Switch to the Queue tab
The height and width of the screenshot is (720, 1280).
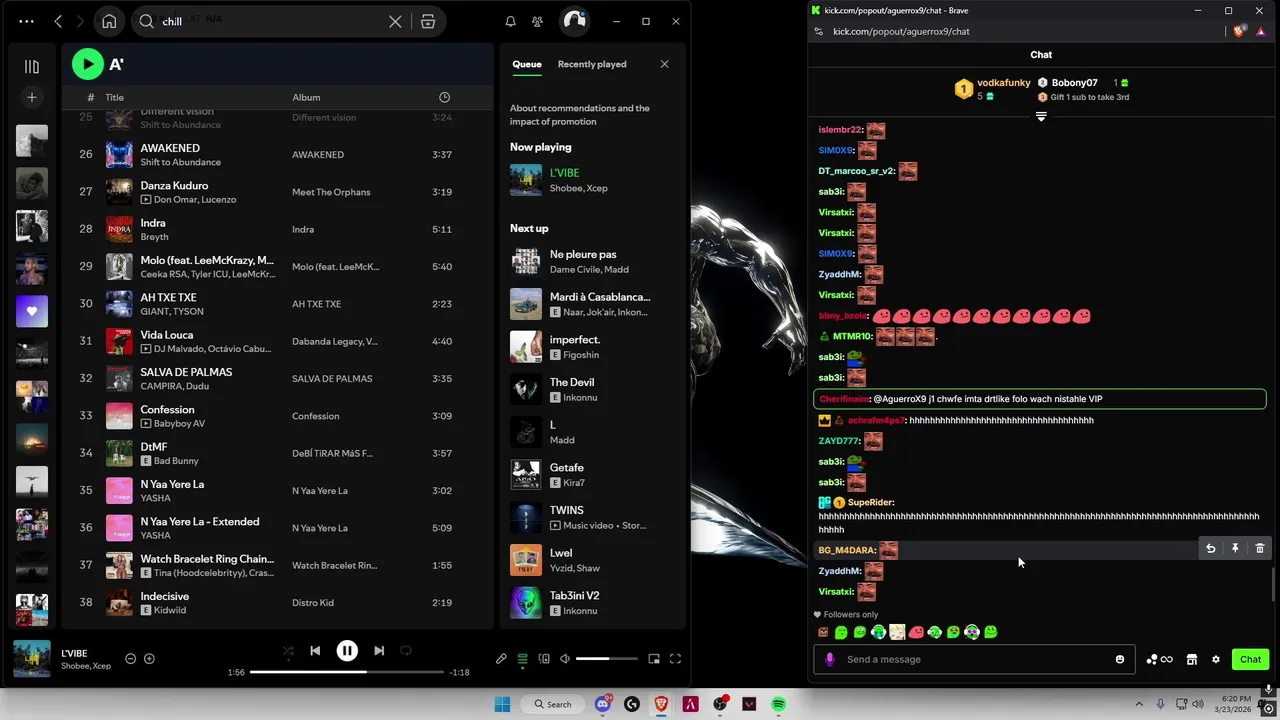pyautogui.click(x=527, y=64)
